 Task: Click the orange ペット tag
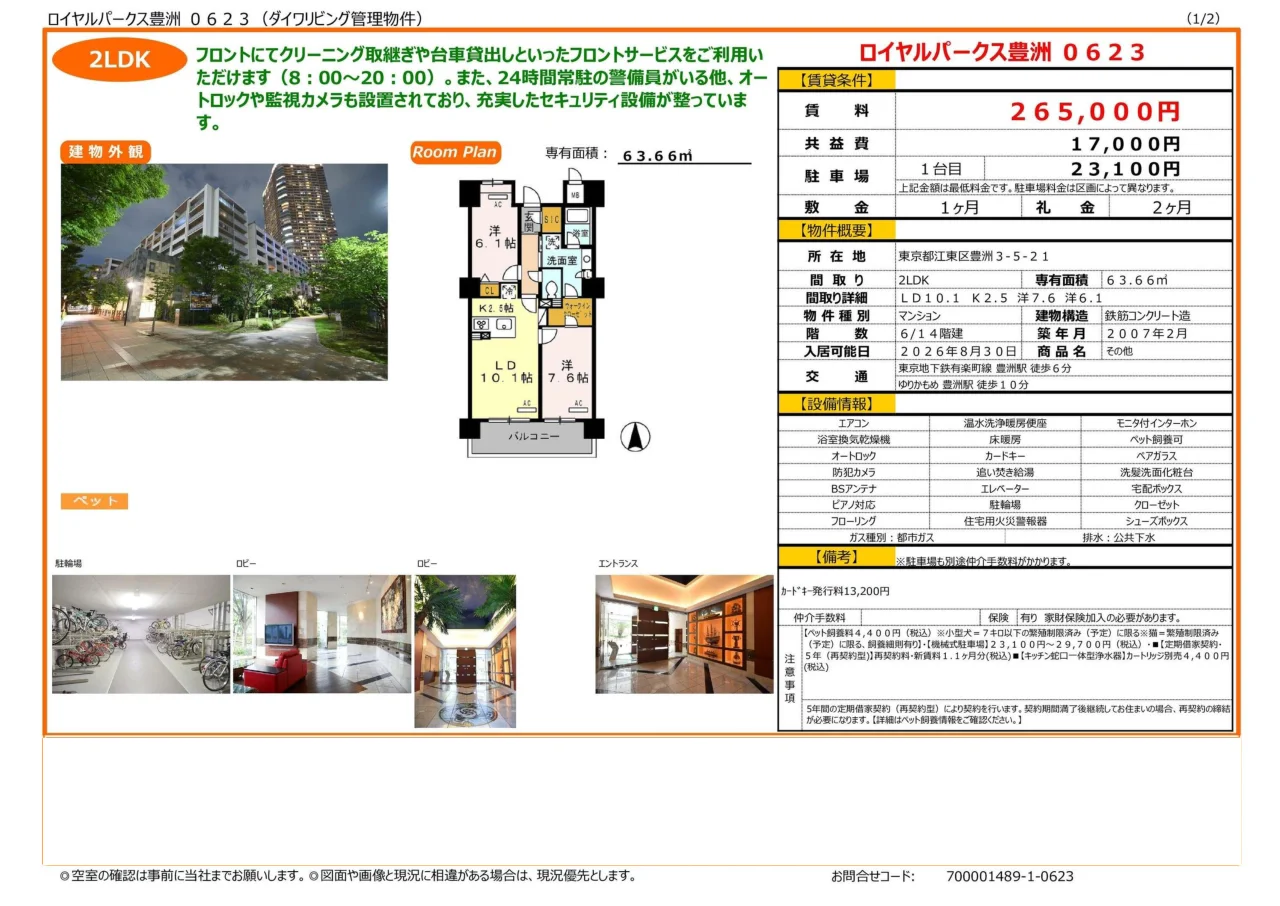tap(94, 501)
